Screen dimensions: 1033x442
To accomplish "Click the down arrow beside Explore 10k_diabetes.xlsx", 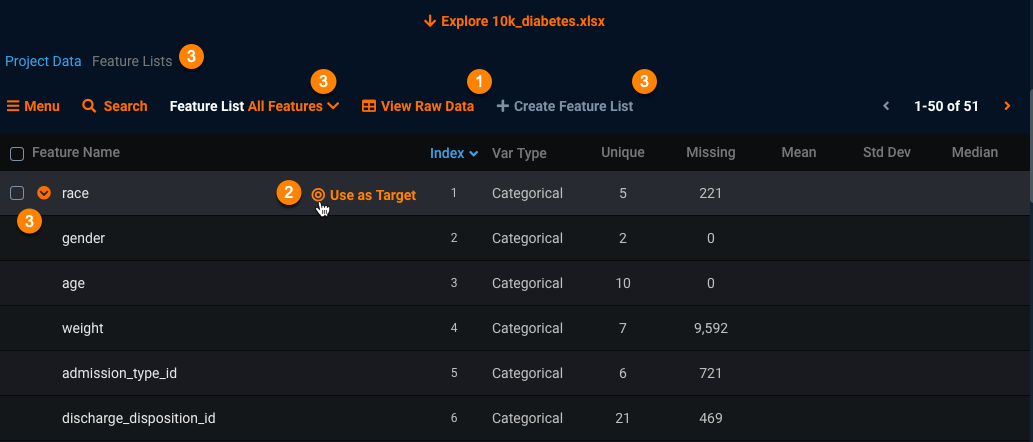I will 430,20.
